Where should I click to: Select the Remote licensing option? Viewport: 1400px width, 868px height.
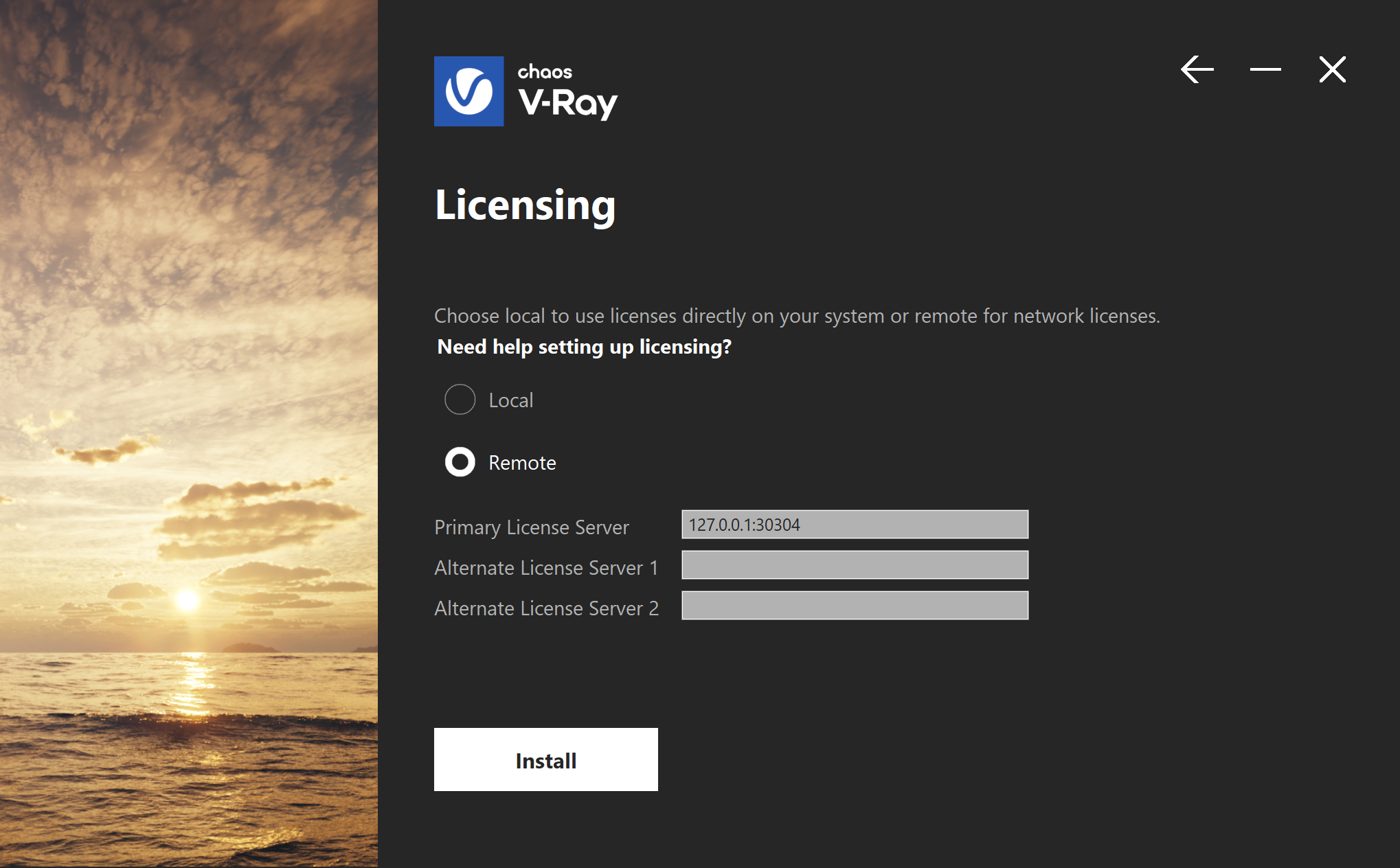(x=460, y=462)
